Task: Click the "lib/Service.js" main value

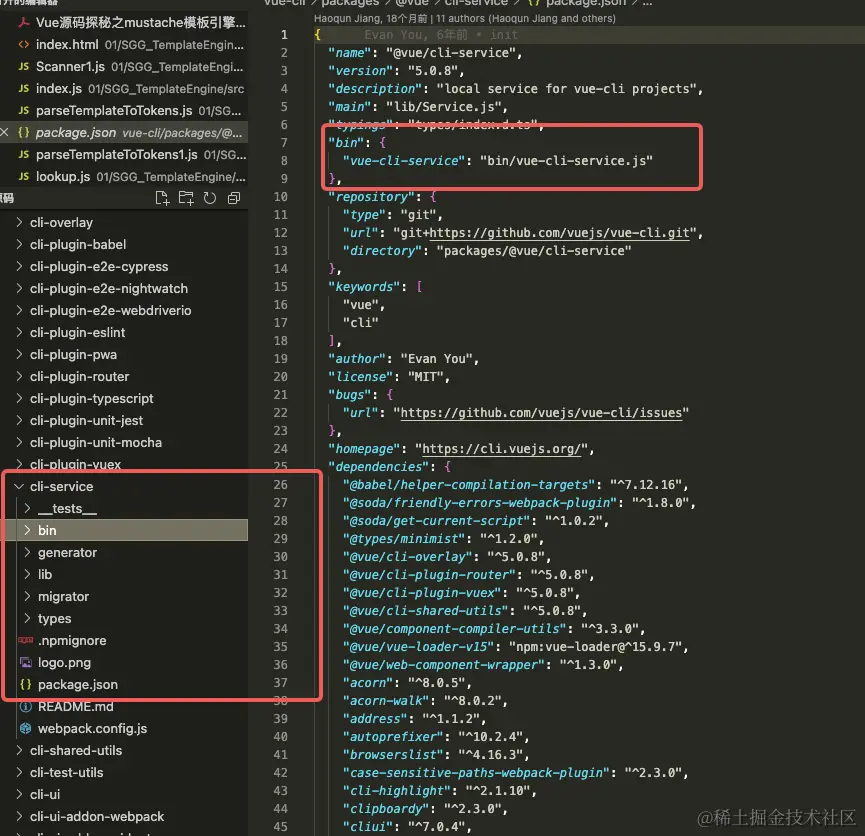Action: 443,107
